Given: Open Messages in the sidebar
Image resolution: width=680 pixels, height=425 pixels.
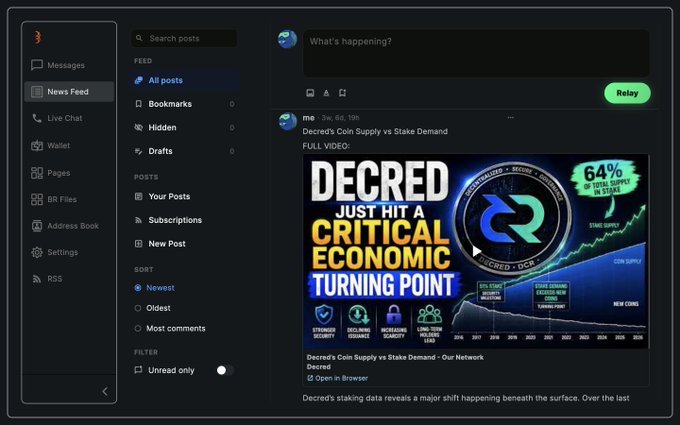Looking at the screenshot, I should 69,65.
